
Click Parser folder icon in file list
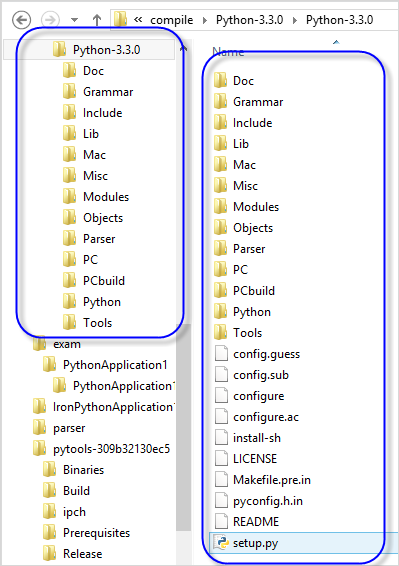tap(220, 248)
